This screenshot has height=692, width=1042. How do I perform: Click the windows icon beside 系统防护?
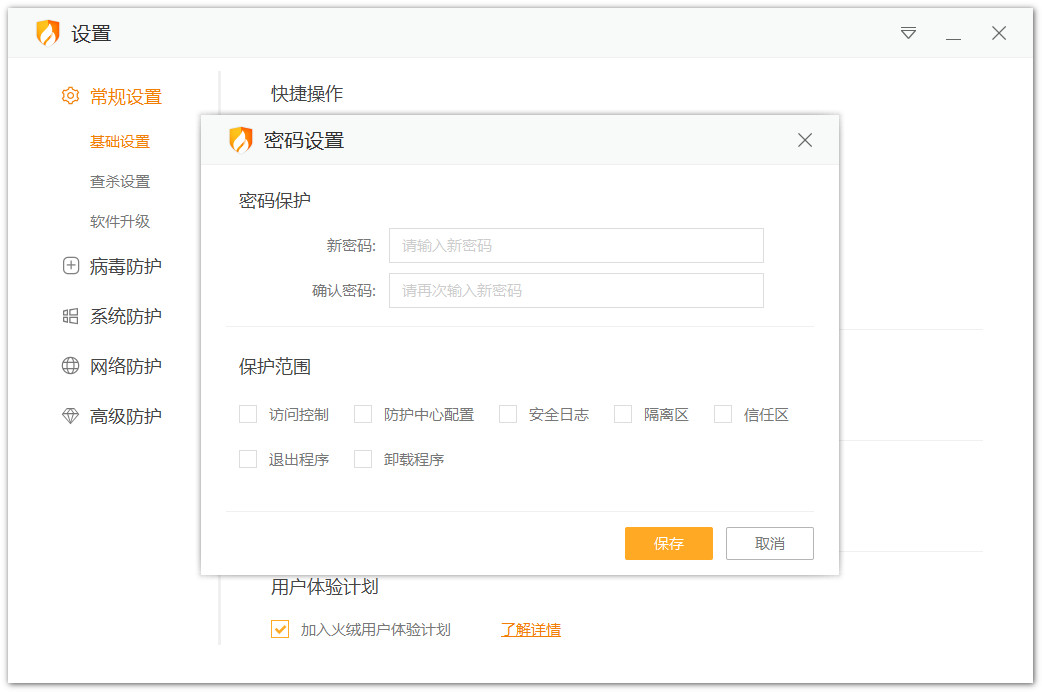click(x=70, y=316)
